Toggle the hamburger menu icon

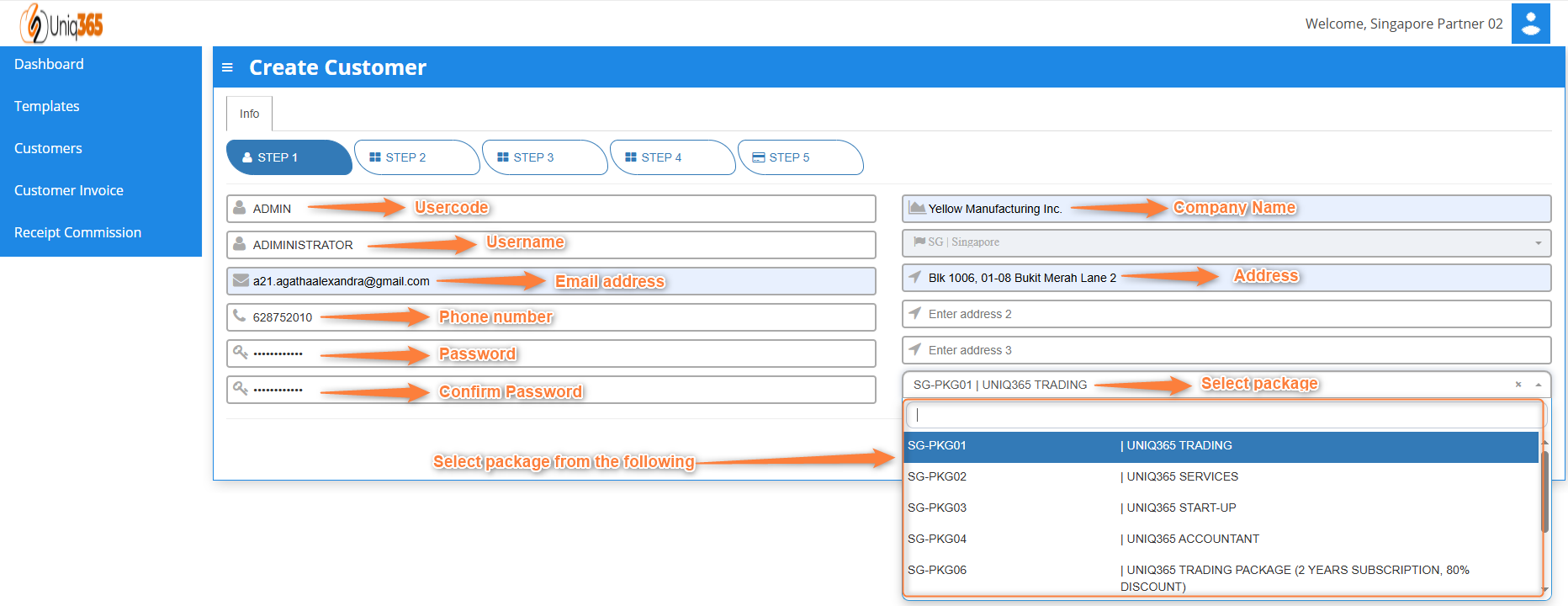[x=227, y=67]
